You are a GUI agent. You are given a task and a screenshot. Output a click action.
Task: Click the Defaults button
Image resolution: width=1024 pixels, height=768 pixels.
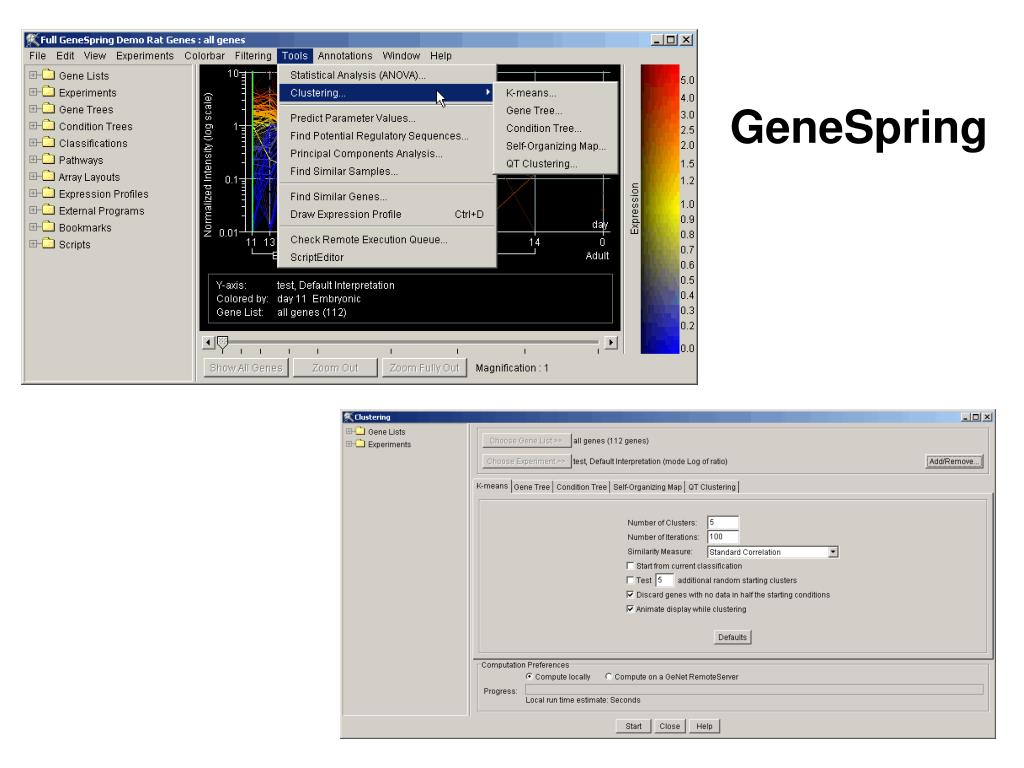[x=732, y=637]
